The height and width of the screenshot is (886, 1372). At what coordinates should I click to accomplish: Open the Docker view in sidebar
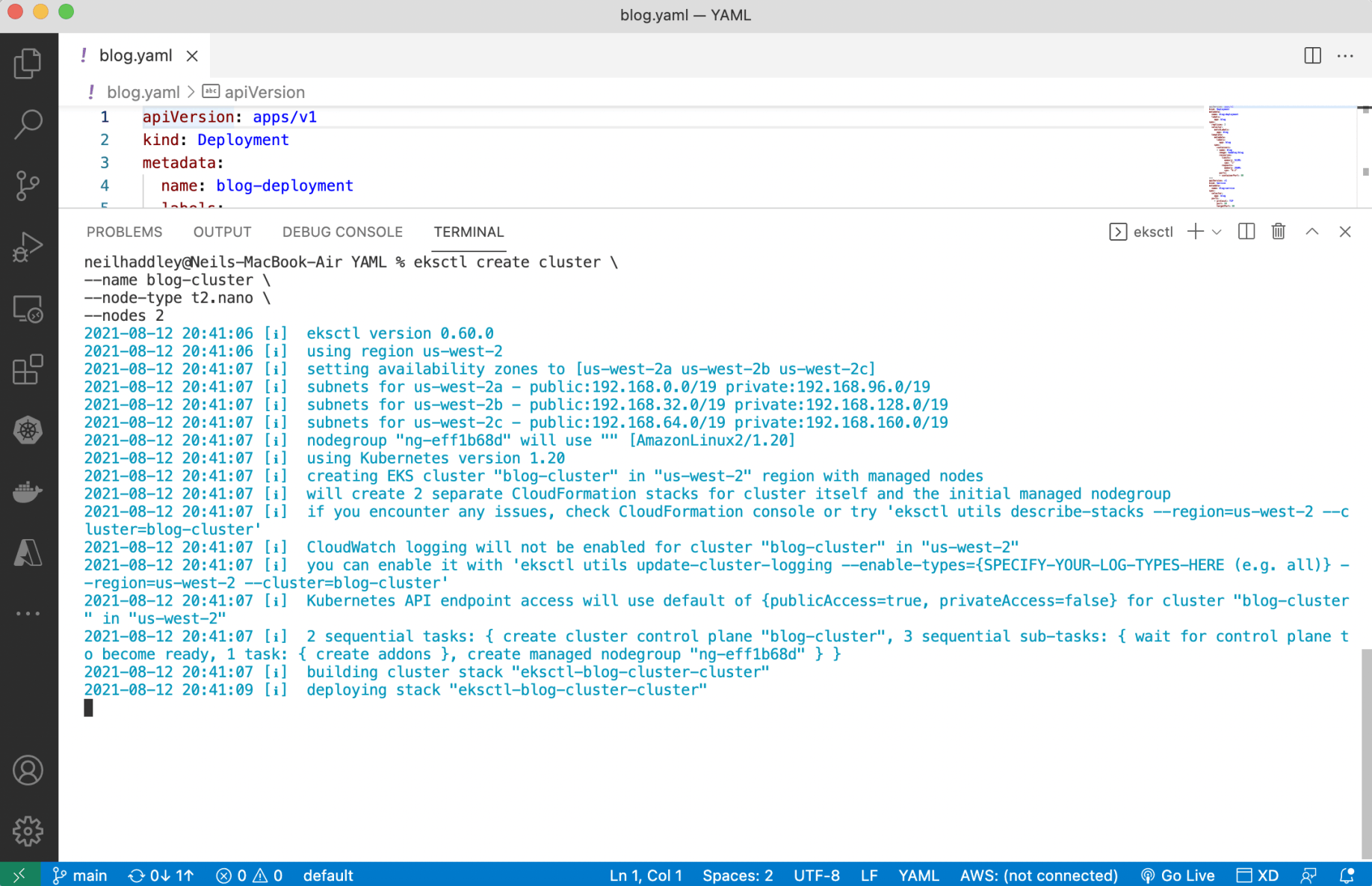28,492
